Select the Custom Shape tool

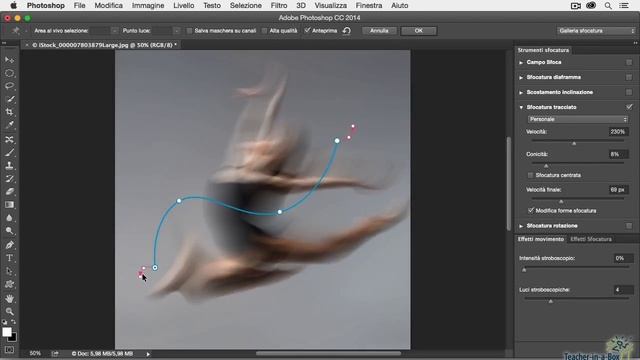click(9, 284)
